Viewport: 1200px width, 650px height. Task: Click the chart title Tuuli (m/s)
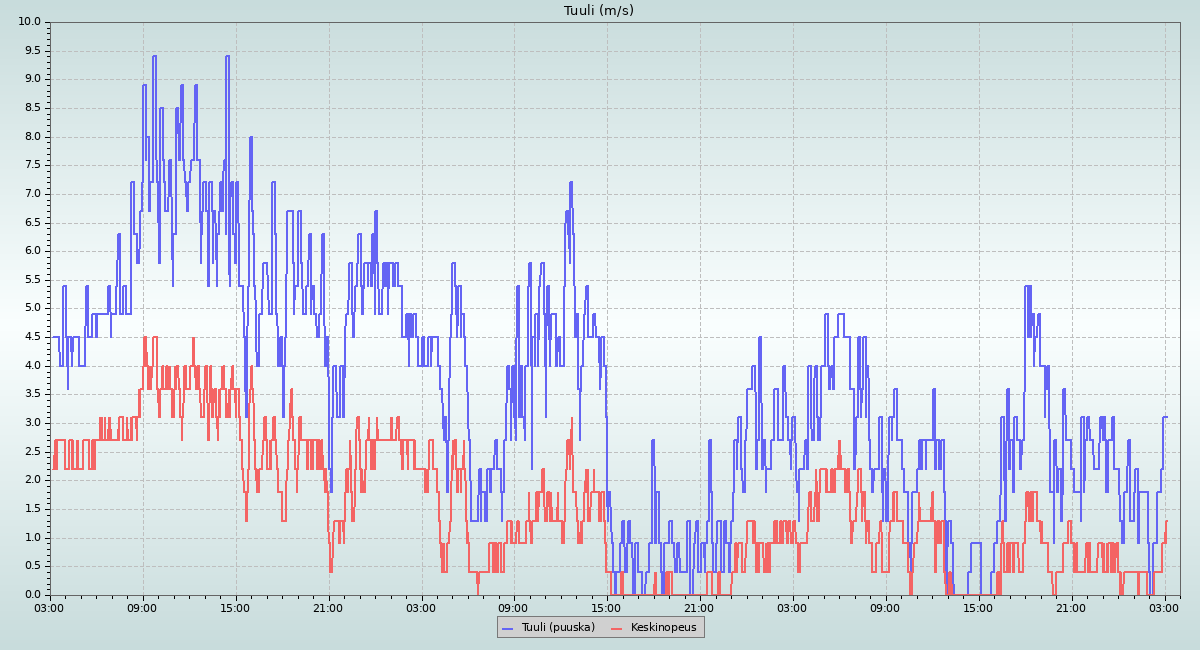pos(599,11)
